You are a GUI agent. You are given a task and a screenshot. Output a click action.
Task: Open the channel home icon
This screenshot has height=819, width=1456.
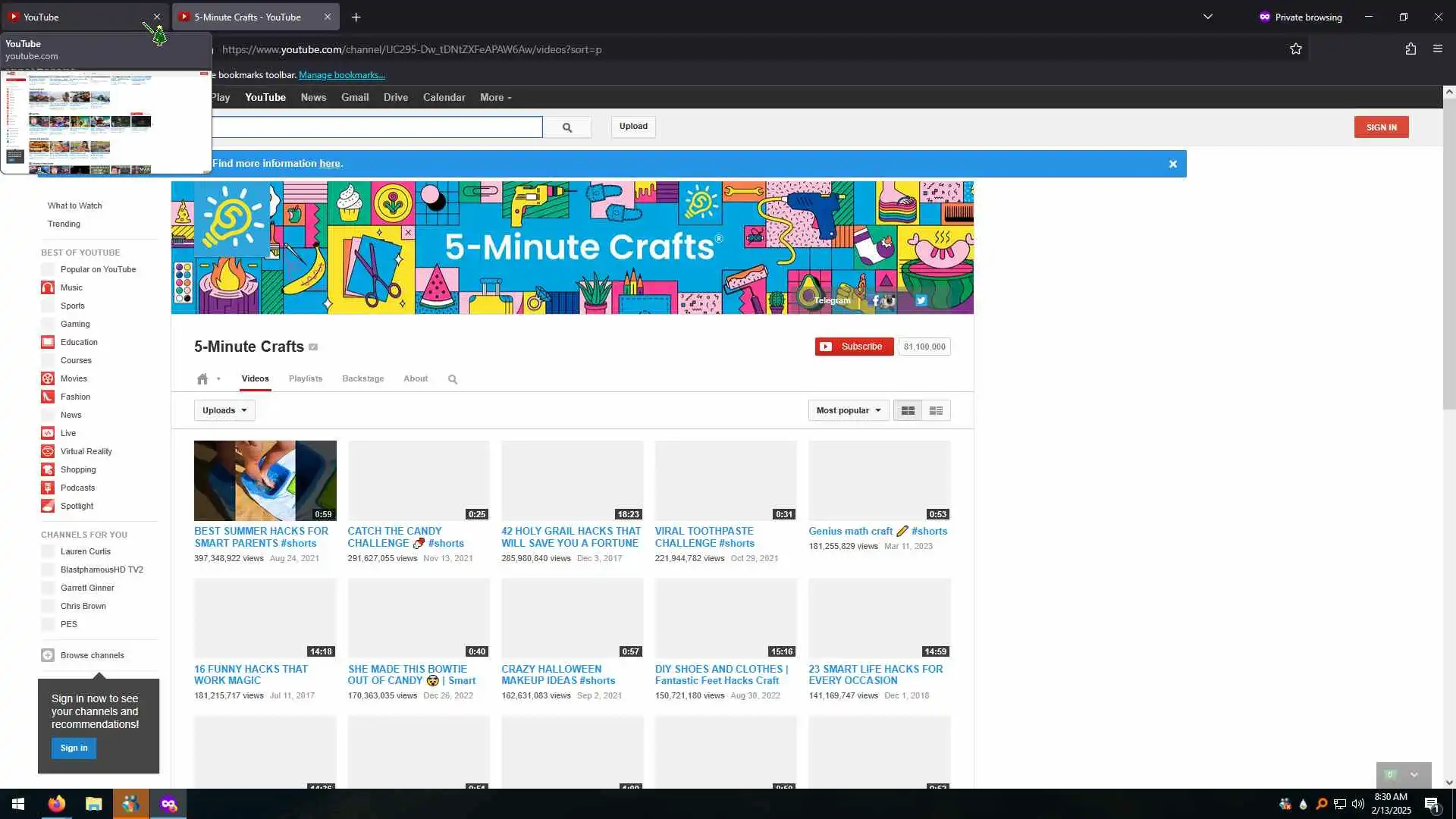[x=202, y=379]
